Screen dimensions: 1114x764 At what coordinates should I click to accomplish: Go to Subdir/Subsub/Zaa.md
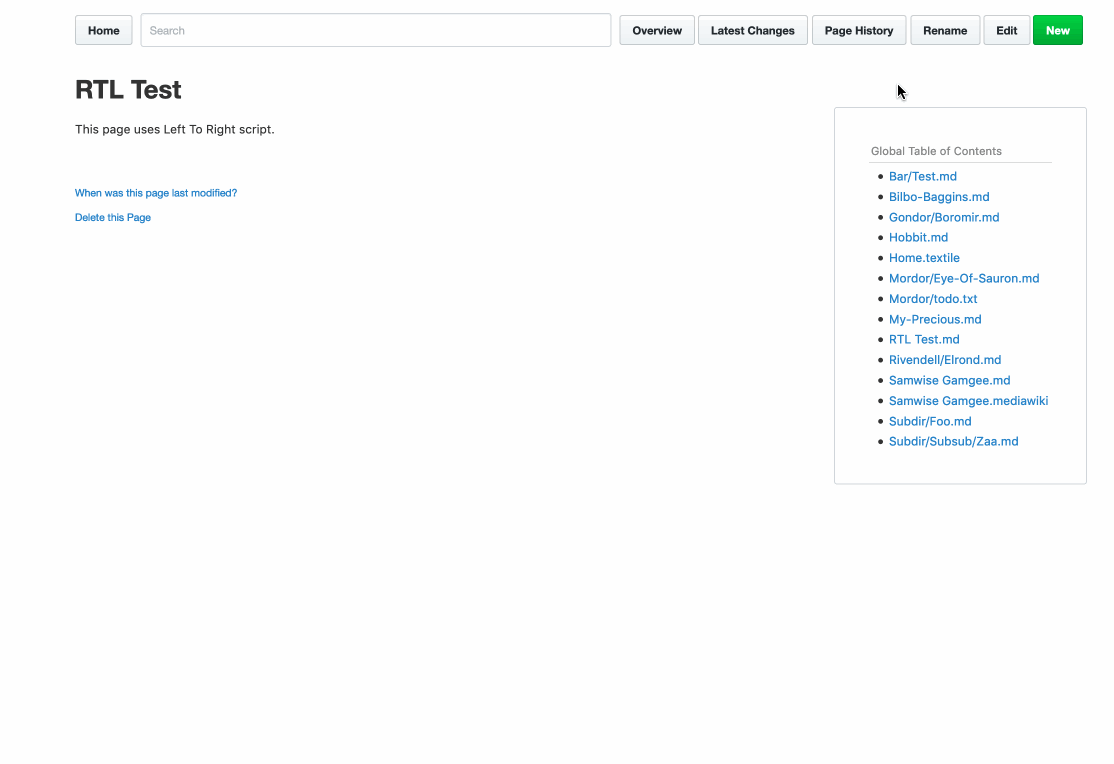coord(953,441)
